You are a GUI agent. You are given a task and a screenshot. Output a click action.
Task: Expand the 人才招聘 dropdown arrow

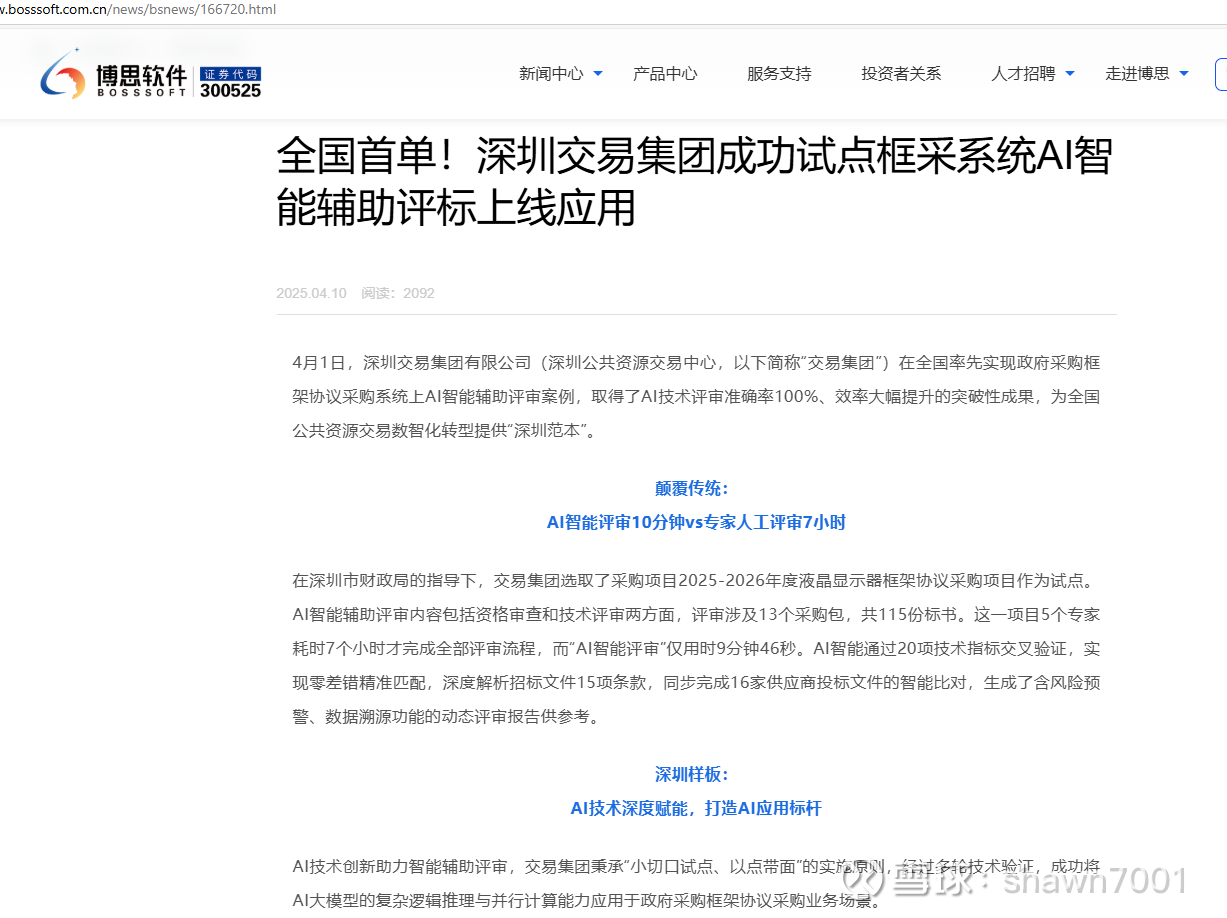[1070, 73]
